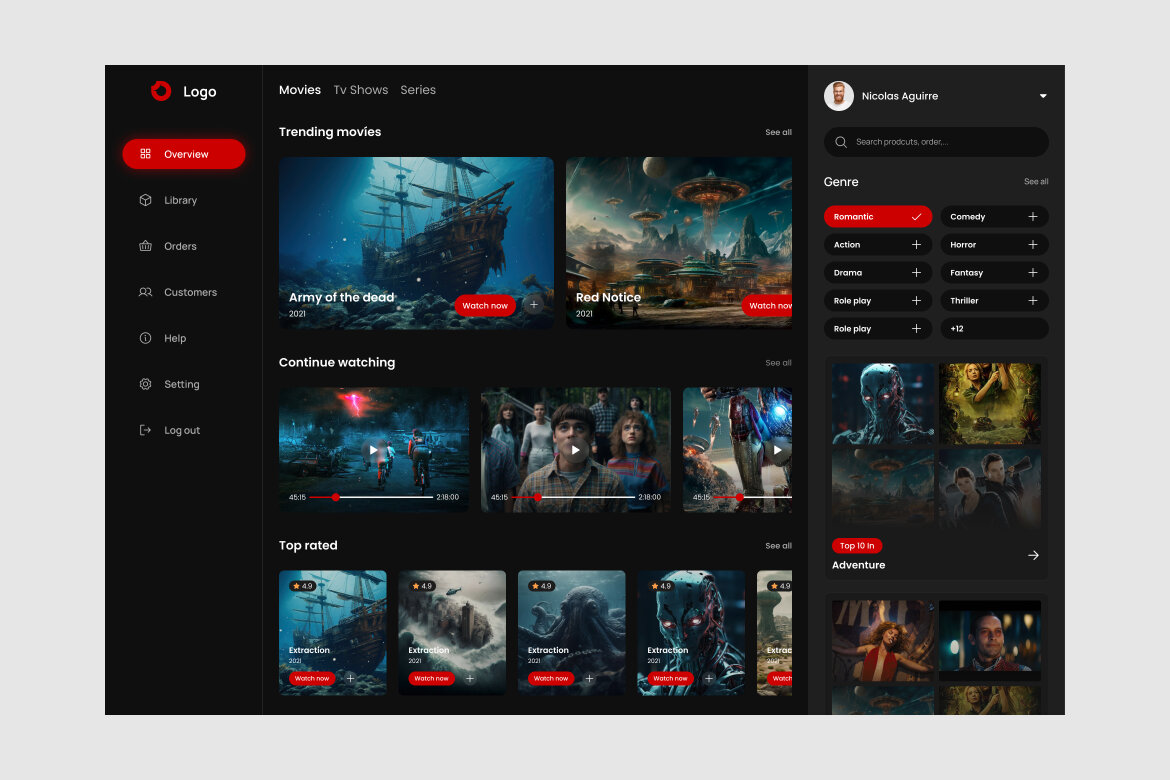1170x780 pixels.
Task: Watch now on the ship Extraction card
Action: pos(312,678)
